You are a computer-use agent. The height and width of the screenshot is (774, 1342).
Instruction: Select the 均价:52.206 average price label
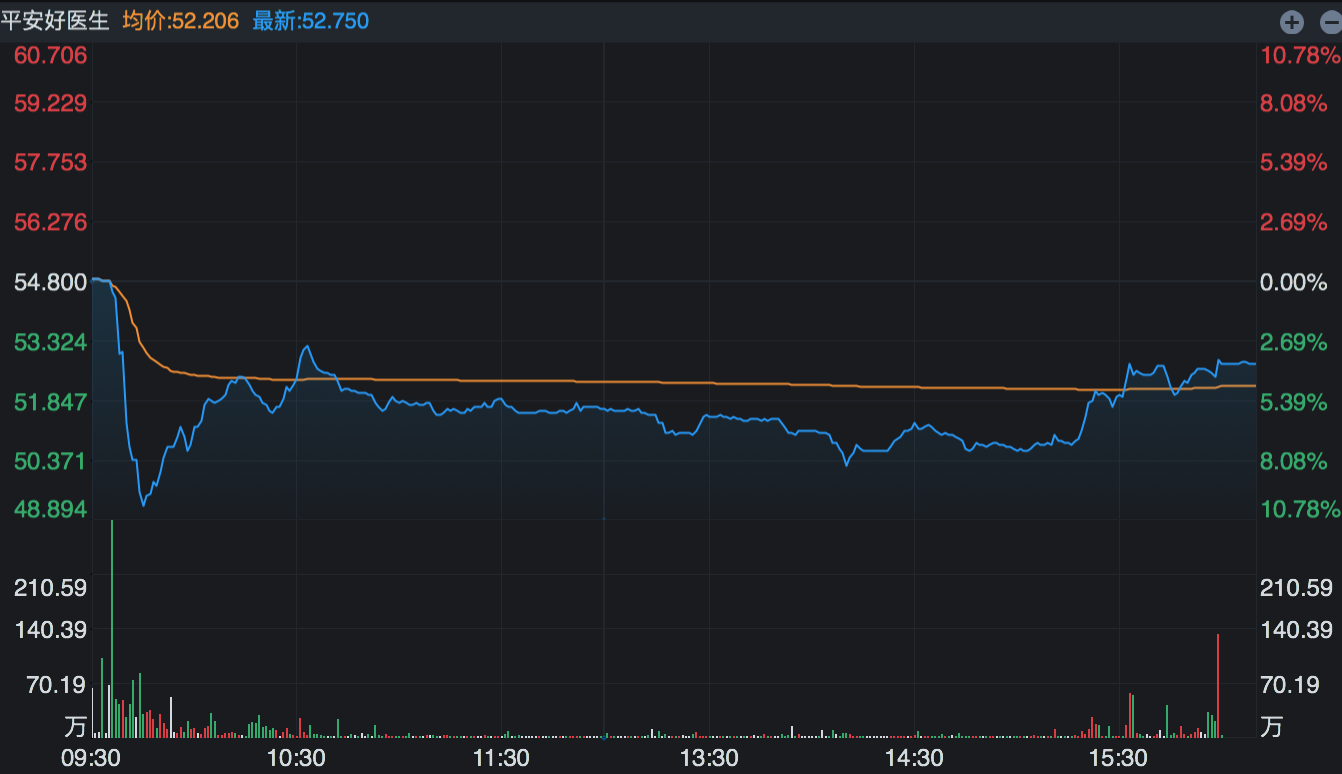pyautogui.click(x=181, y=20)
